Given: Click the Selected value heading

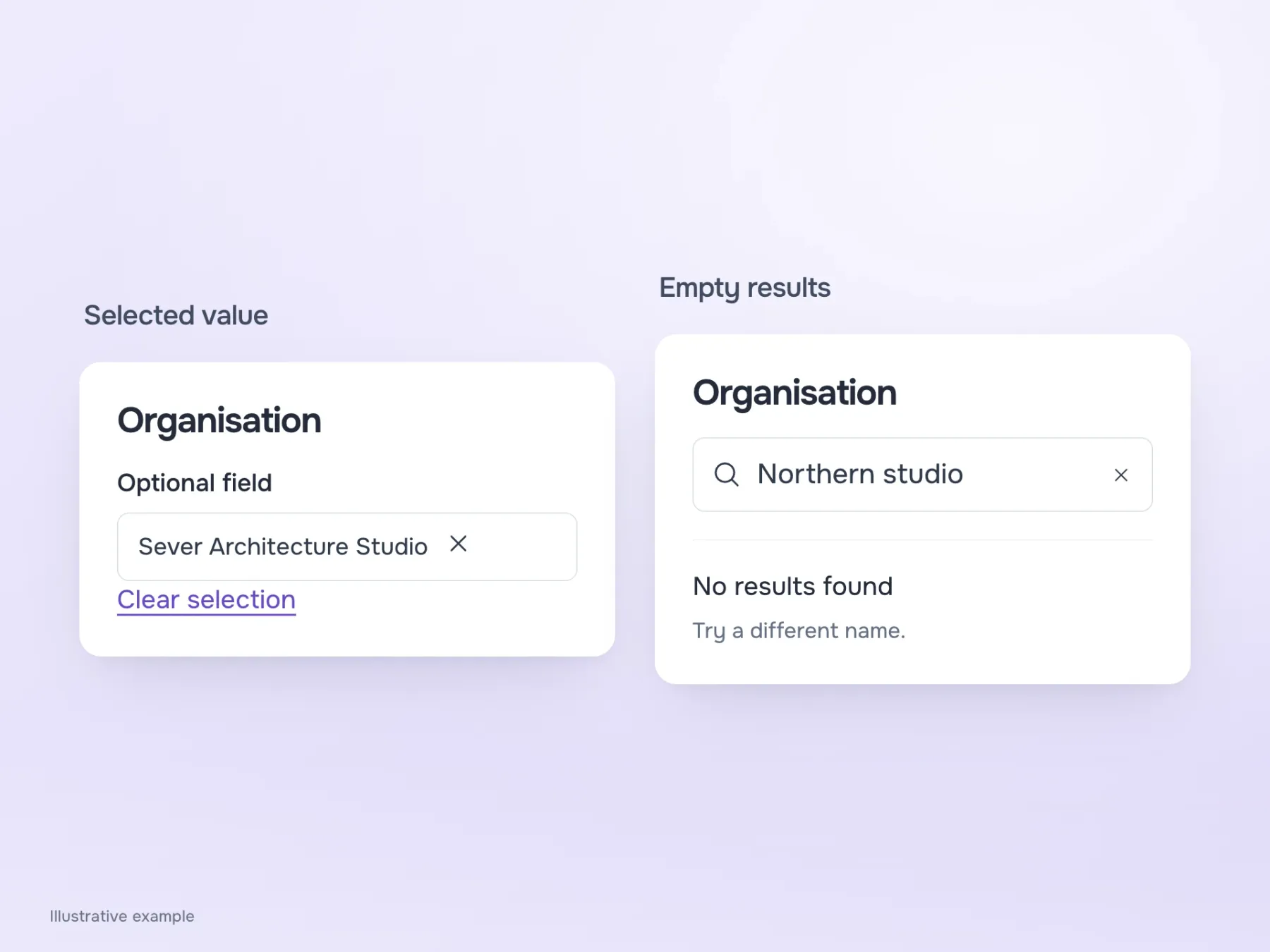Looking at the screenshot, I should (176, 315).
